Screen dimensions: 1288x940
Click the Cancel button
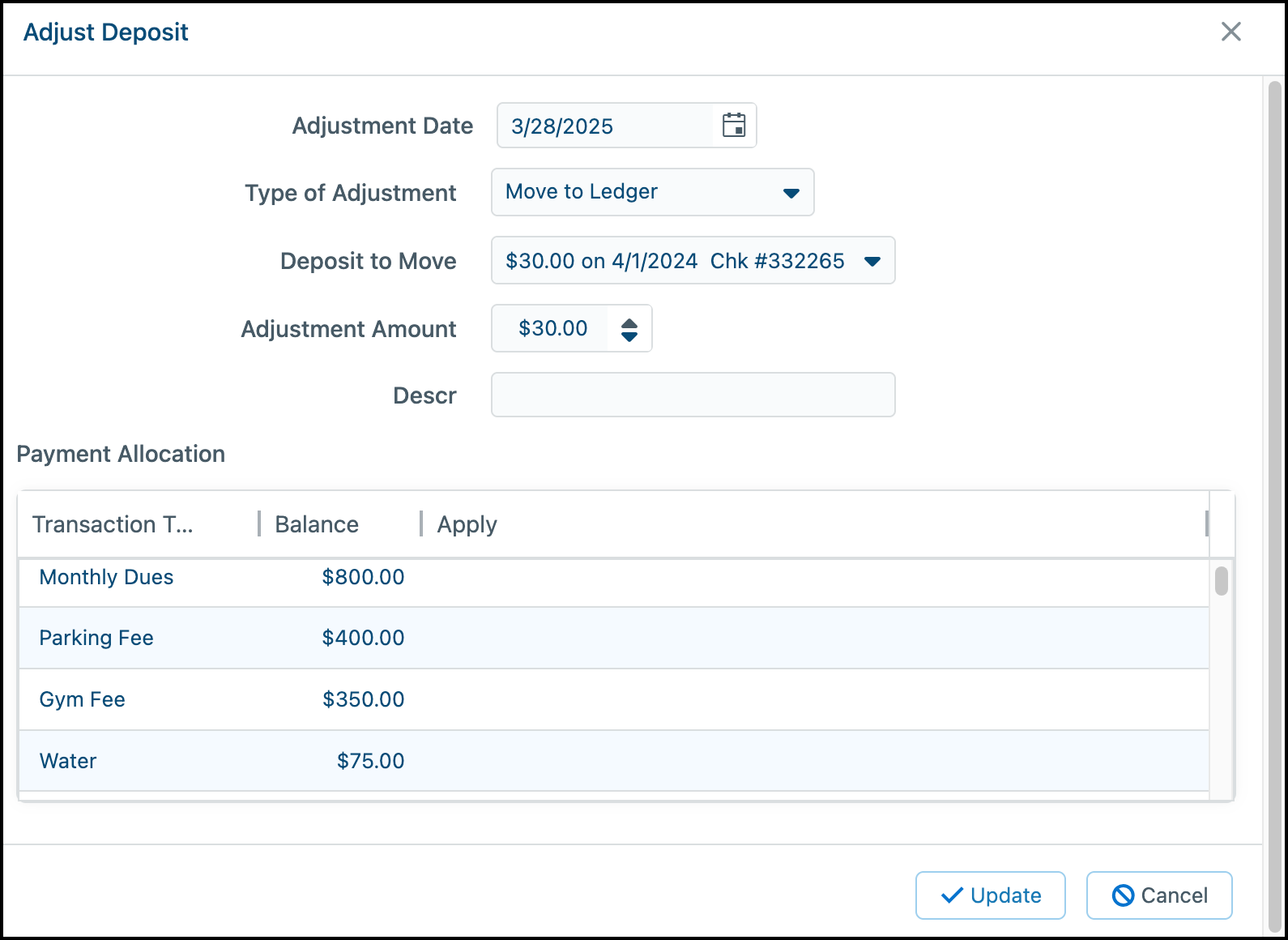click(x=1159, y=895)
